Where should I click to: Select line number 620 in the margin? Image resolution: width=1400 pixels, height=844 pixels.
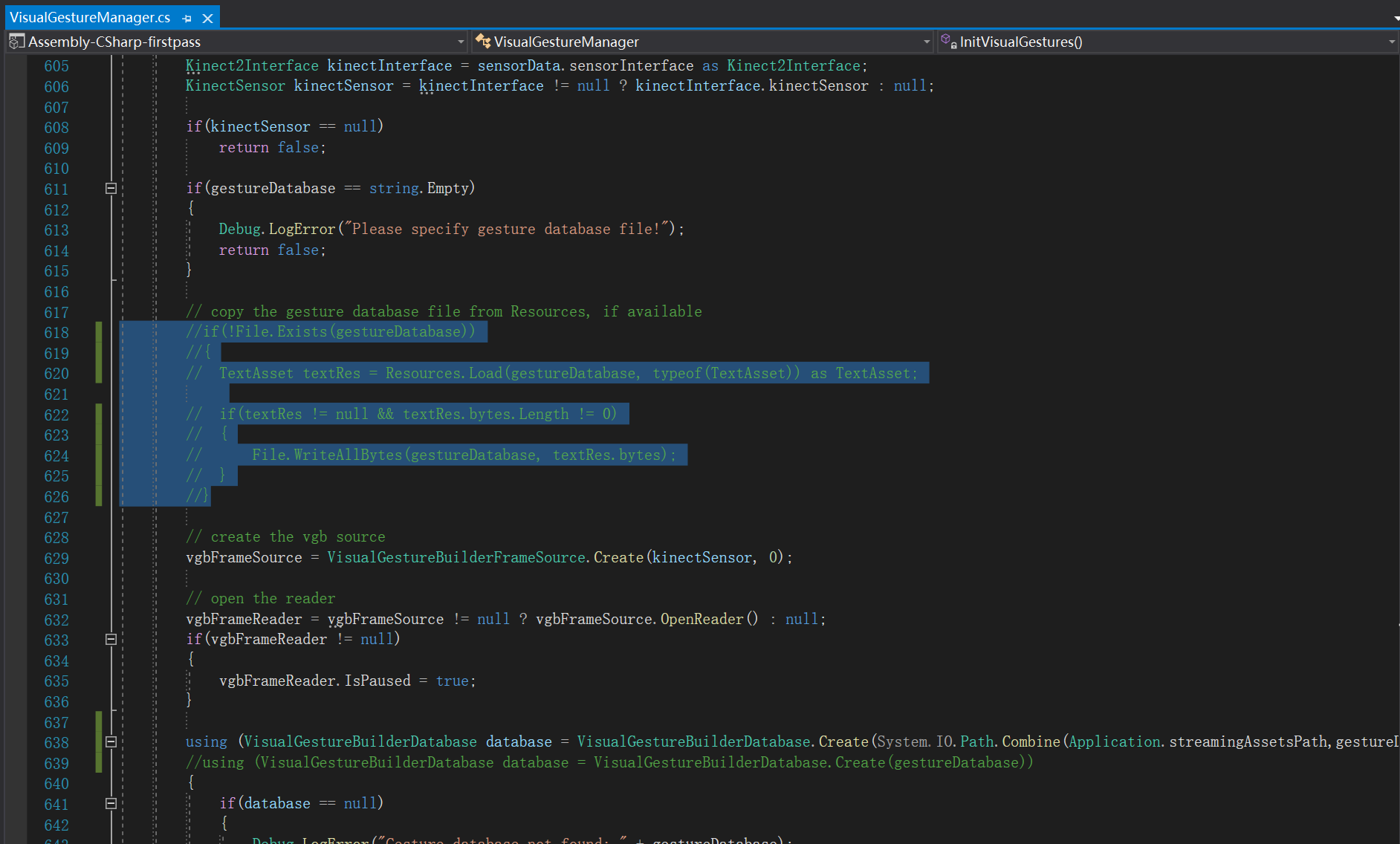56,374
